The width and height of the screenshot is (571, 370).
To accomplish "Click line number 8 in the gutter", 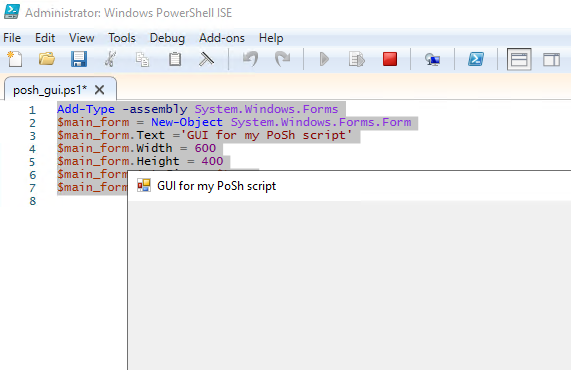I will (32, 201).
